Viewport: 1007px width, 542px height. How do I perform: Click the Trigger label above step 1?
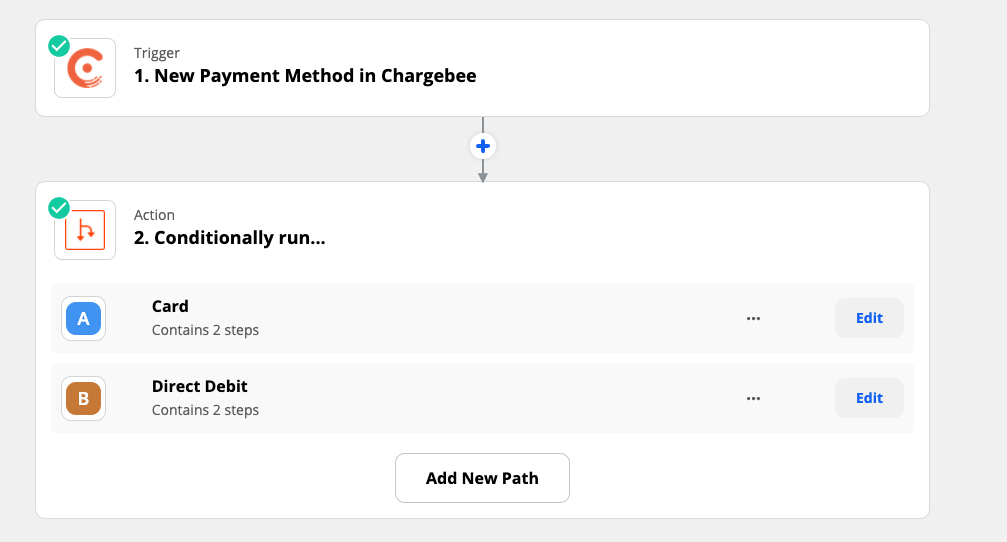[157, 53]
